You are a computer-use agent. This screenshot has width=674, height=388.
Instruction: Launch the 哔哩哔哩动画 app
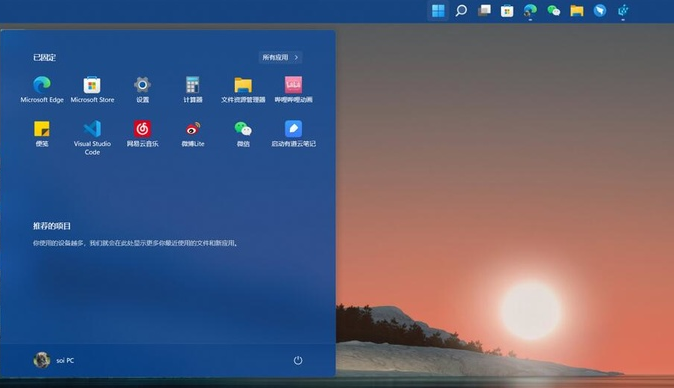(293, 89)
